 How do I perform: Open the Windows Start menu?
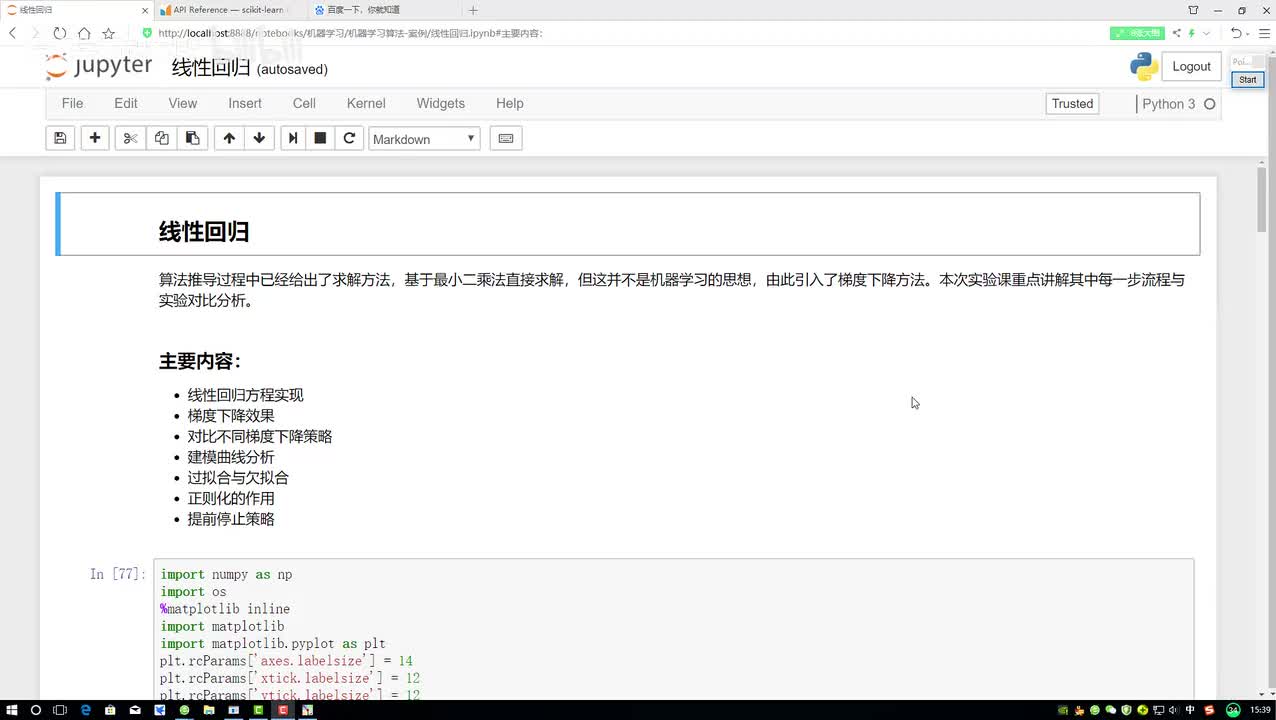pos(13,710)
